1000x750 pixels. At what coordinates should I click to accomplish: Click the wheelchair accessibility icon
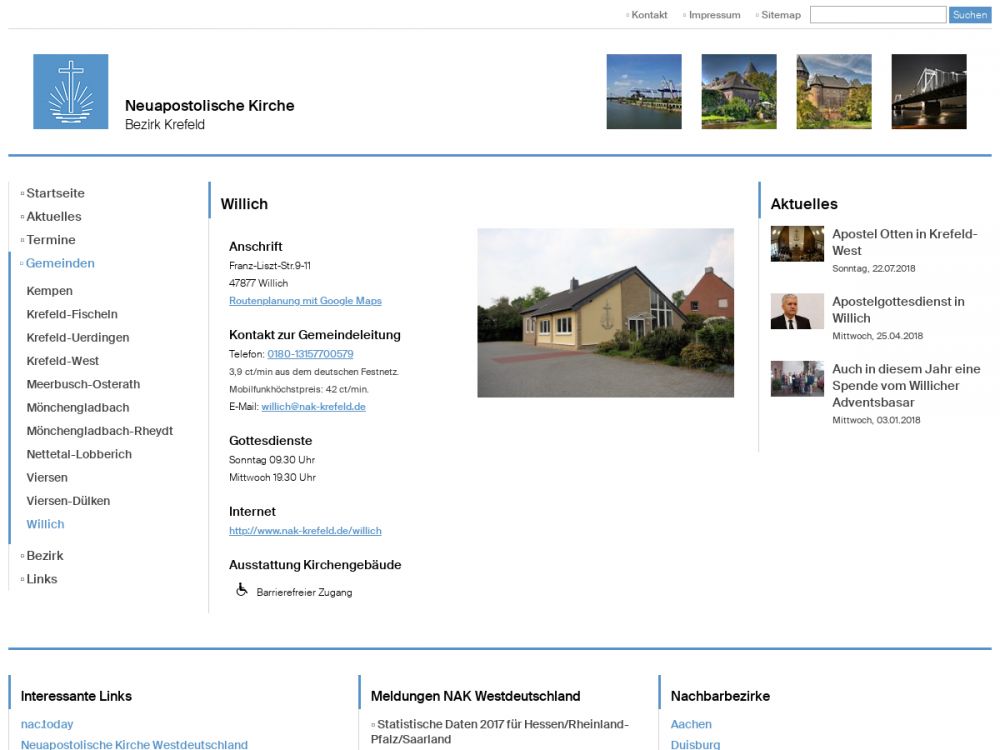241,591
